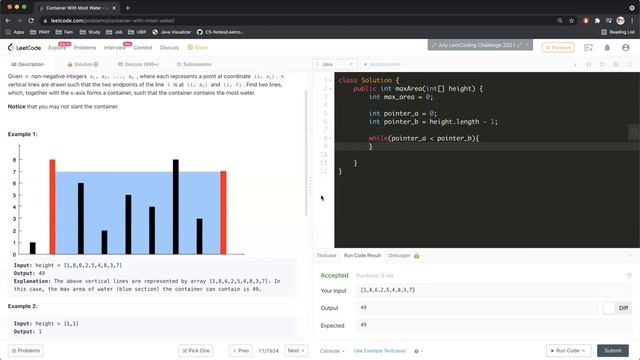
Task: Click Use Example Testcases link
Action: (x=380, y=351)
